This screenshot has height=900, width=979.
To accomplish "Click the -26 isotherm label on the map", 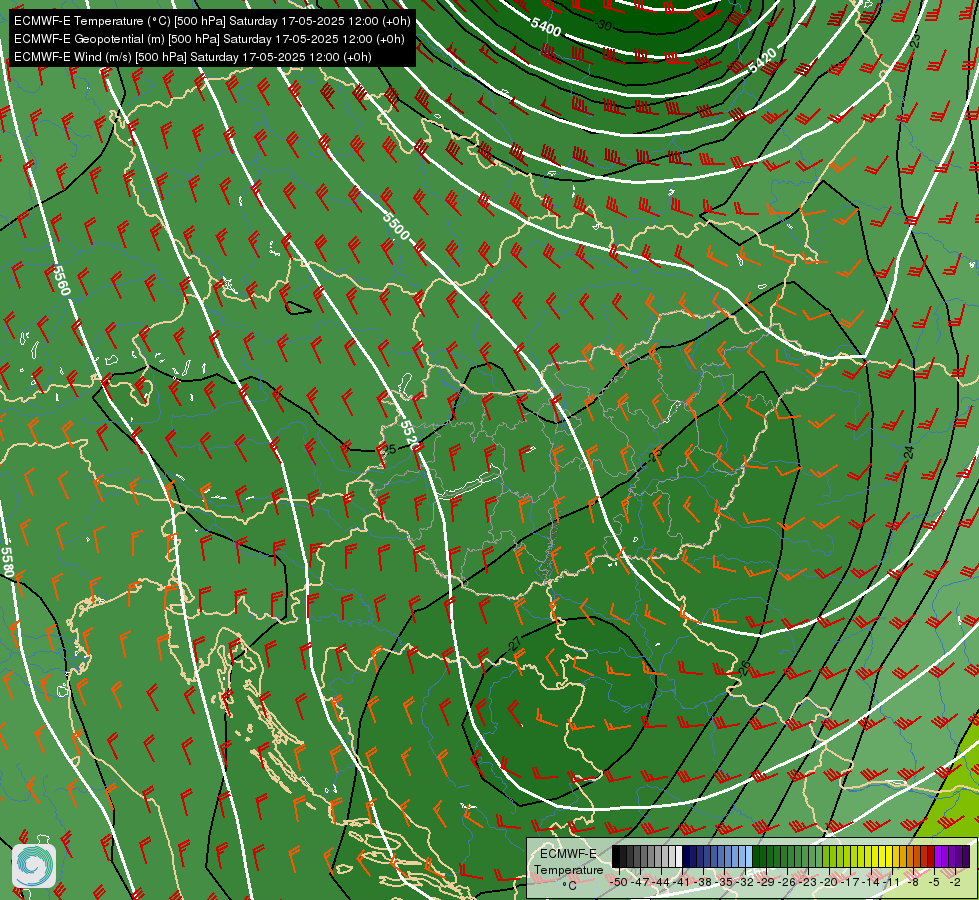I will 744,668.
